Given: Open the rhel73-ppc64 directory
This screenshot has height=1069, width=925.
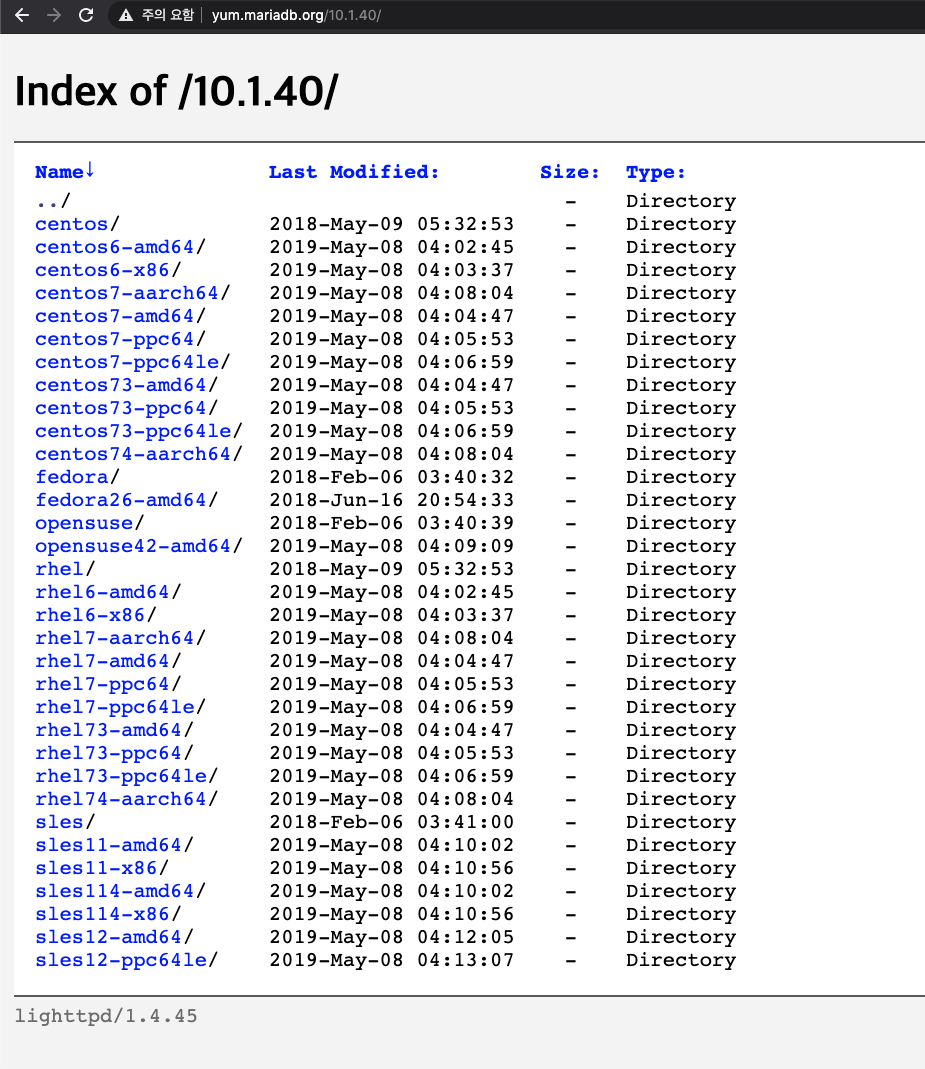Looking at the screenshot, I should pos(108,753).
